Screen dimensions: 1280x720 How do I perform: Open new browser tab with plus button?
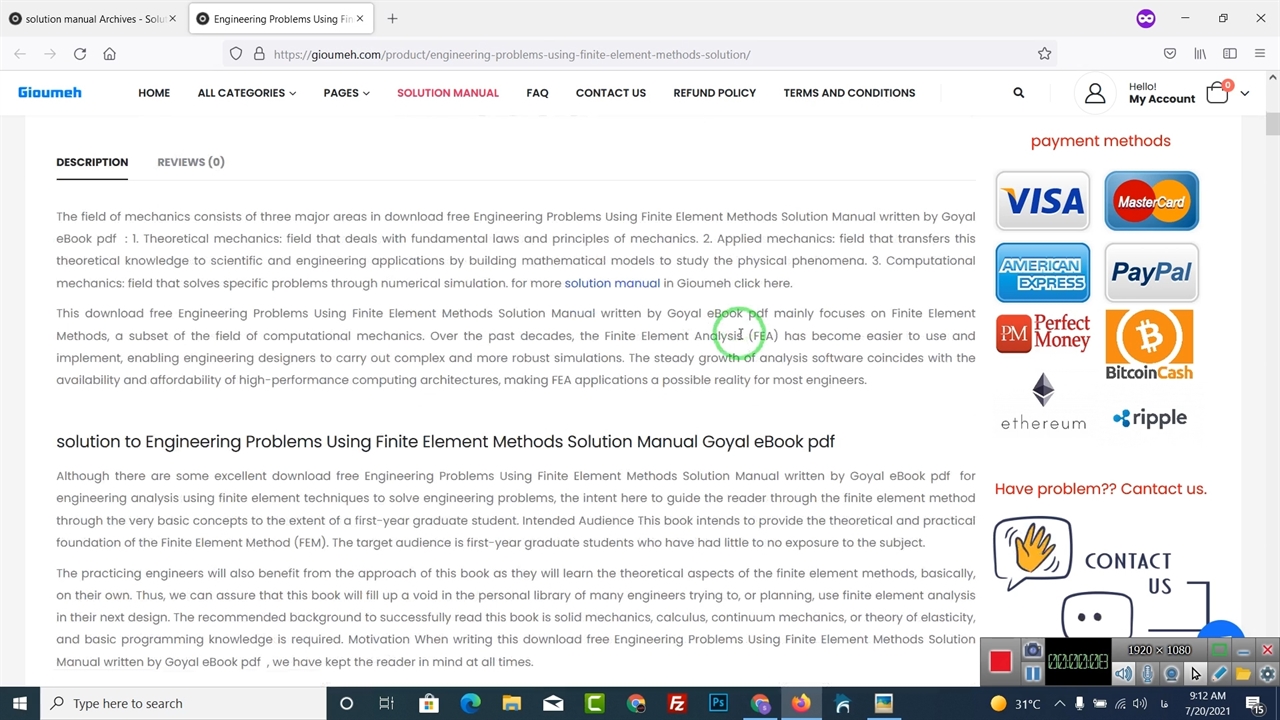392,18
